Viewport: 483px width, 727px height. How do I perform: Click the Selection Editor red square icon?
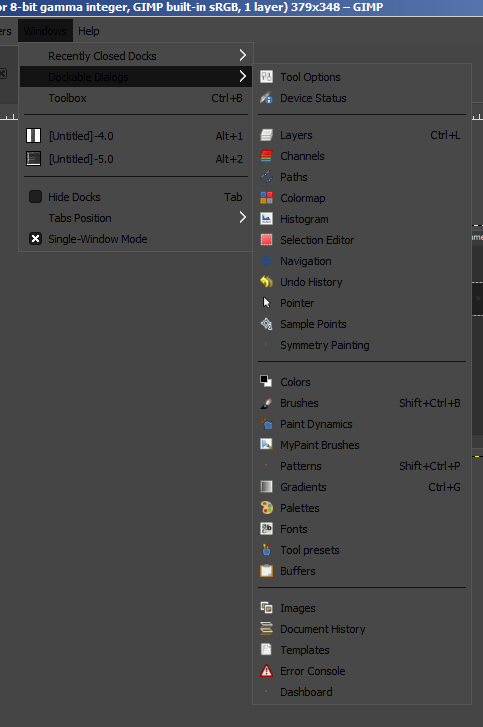(267, 240)
